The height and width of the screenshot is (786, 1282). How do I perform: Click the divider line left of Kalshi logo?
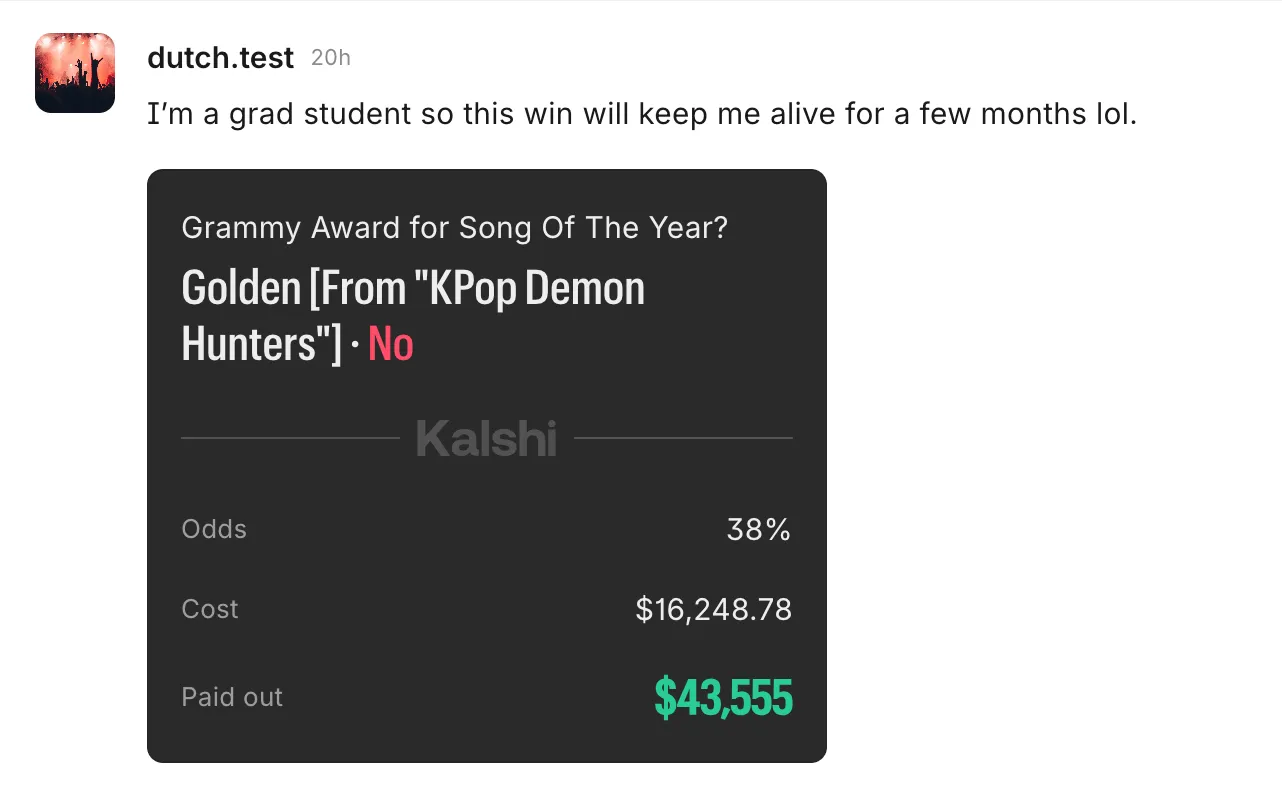290,438
